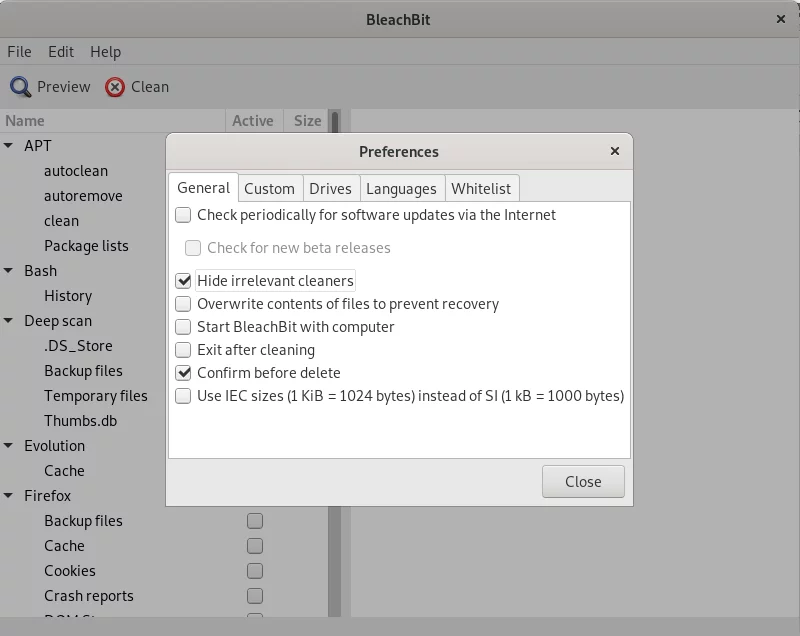Click the Clean toolbar label
The height and width of the screenshot is (636, 800).
pos(150,87)
